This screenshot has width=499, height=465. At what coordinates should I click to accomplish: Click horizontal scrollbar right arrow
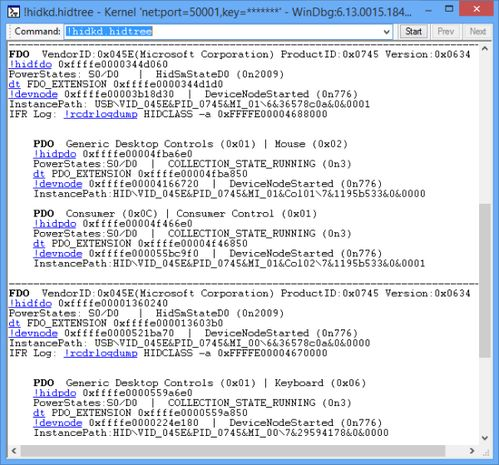click(472, 451)
